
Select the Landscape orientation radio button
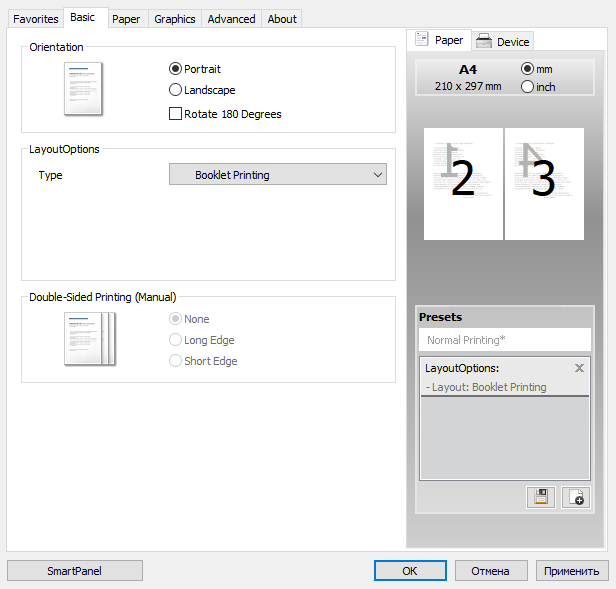(x=175, y=90)
